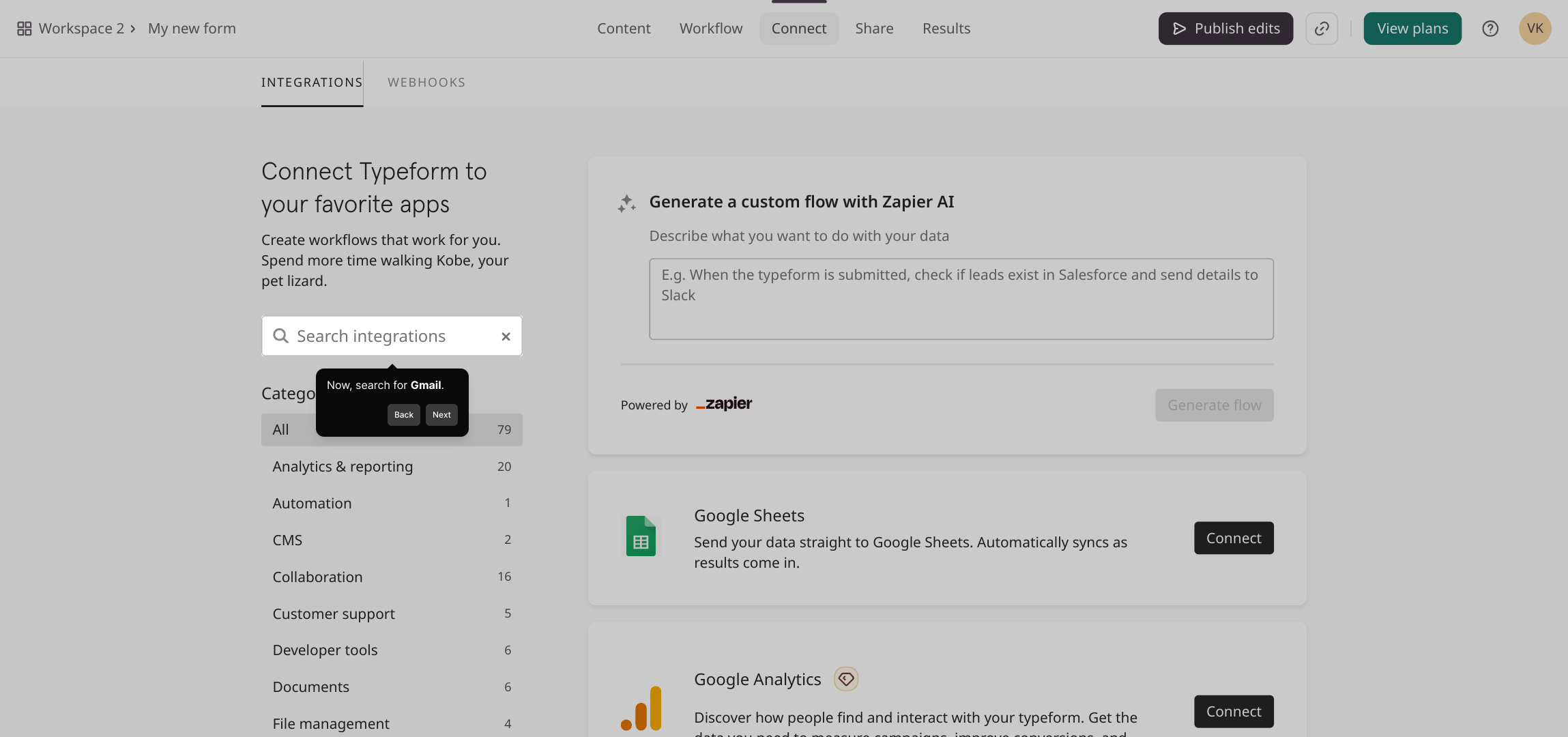Click the search magnifier icon
The width and height of the screenshot is (1568, 737).
click(x=280, y=336)
